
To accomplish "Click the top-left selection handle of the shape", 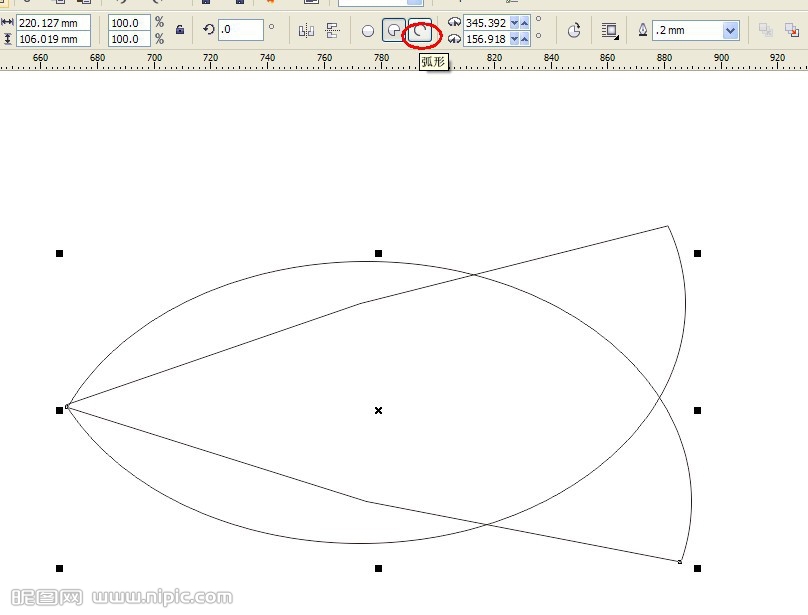I will tap(59, 253).
